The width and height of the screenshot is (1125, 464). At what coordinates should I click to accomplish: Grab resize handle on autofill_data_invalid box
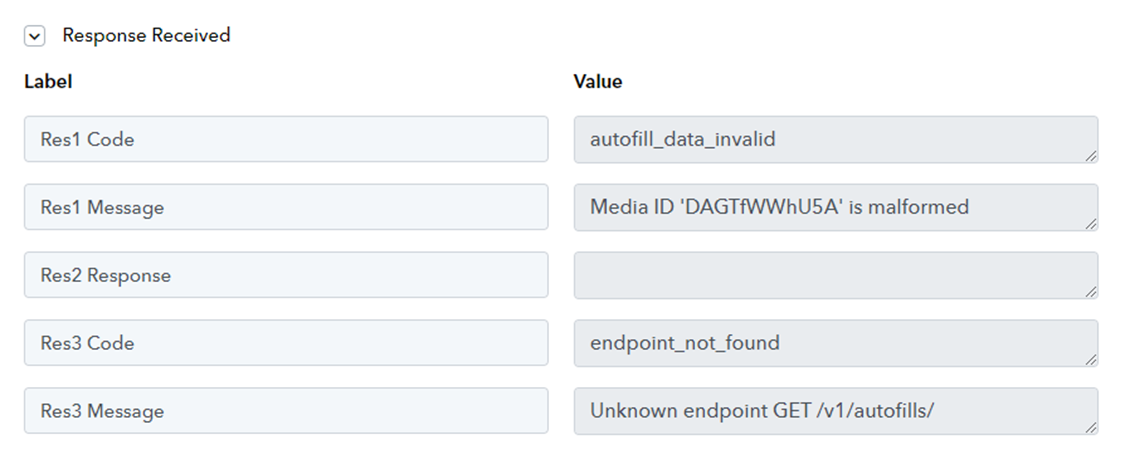click(1091, 156)
